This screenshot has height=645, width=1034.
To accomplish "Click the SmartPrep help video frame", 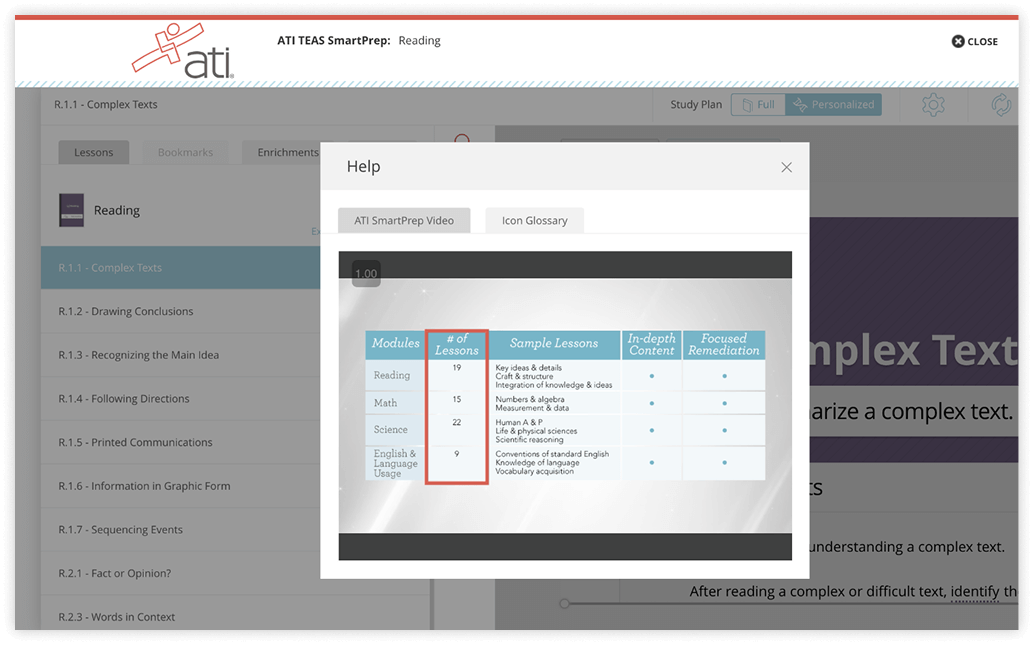I will [x=565, y=405].
